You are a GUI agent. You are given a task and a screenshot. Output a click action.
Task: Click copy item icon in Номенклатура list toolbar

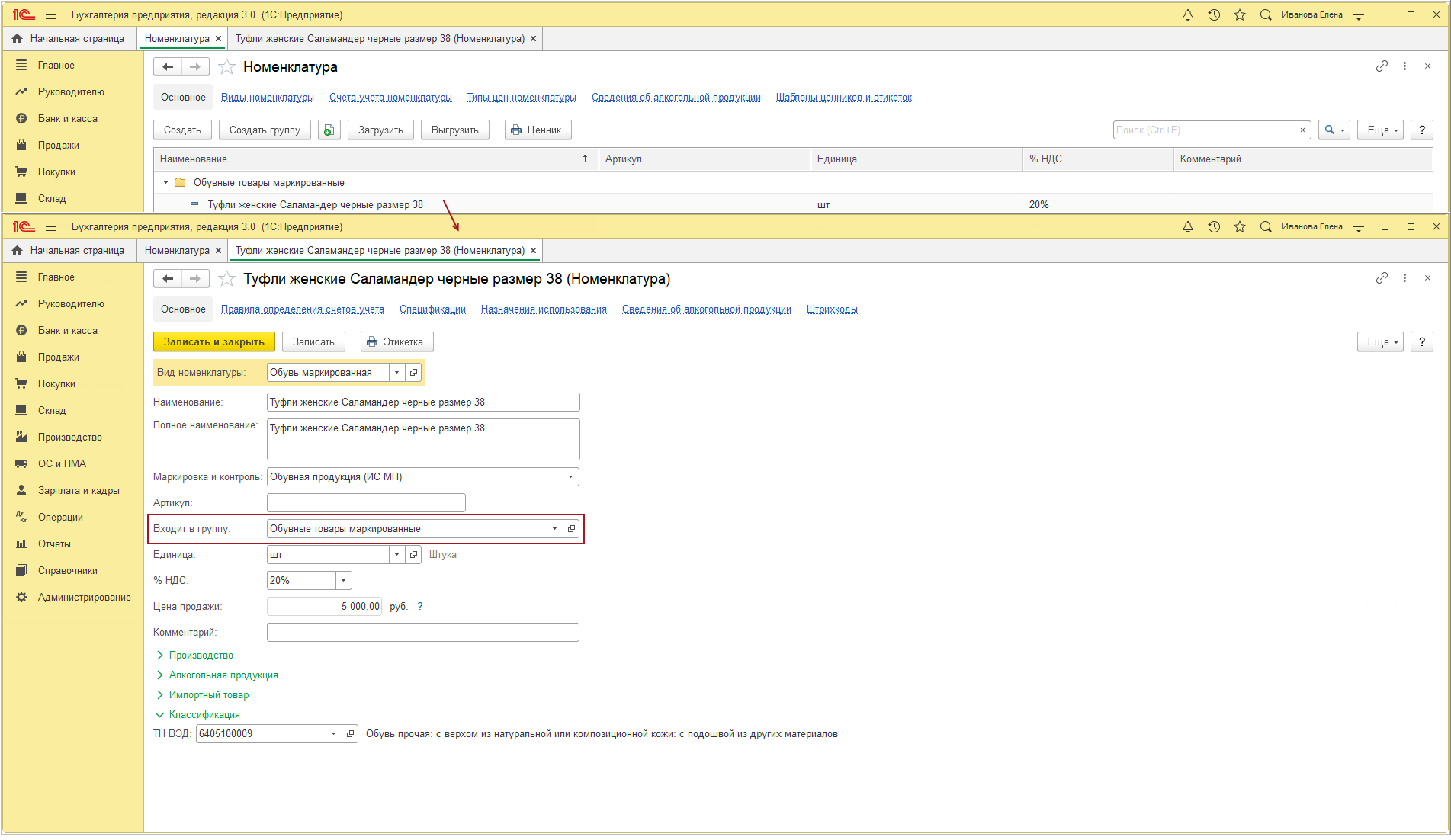329,130
